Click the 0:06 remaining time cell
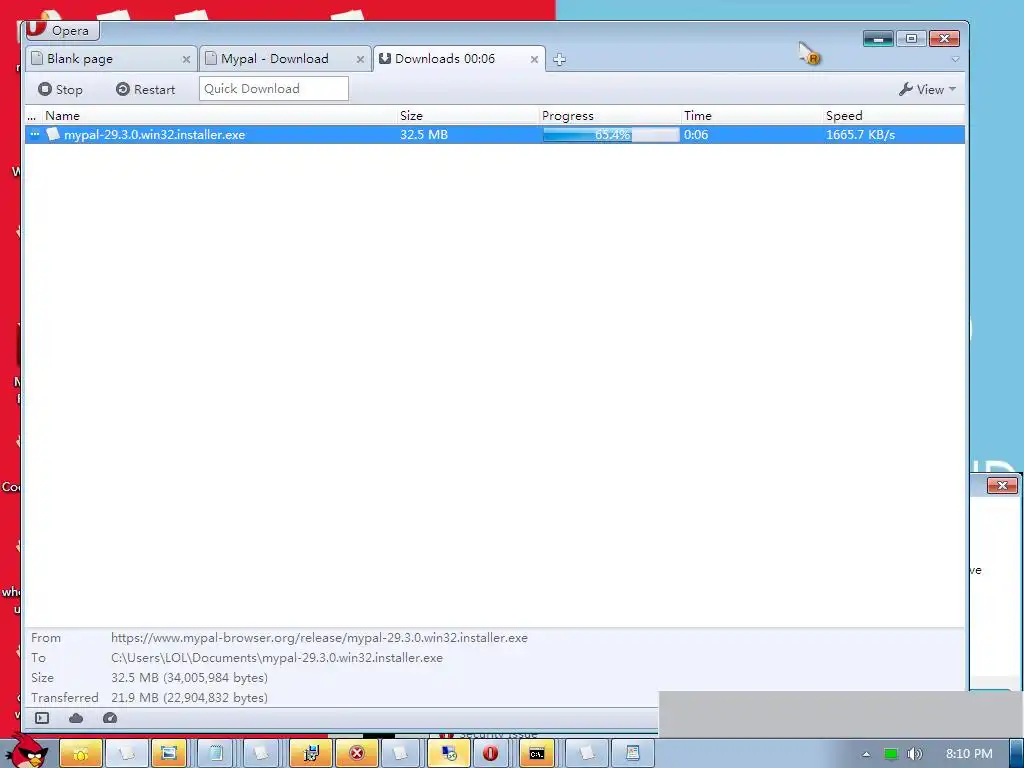The image size is (1024, 768). click(x=696, y=135)
